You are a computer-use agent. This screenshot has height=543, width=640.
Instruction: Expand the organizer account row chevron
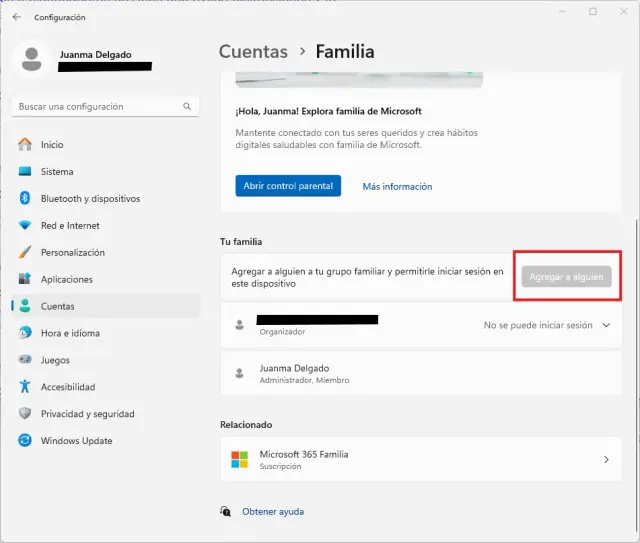tap(606, 325)
